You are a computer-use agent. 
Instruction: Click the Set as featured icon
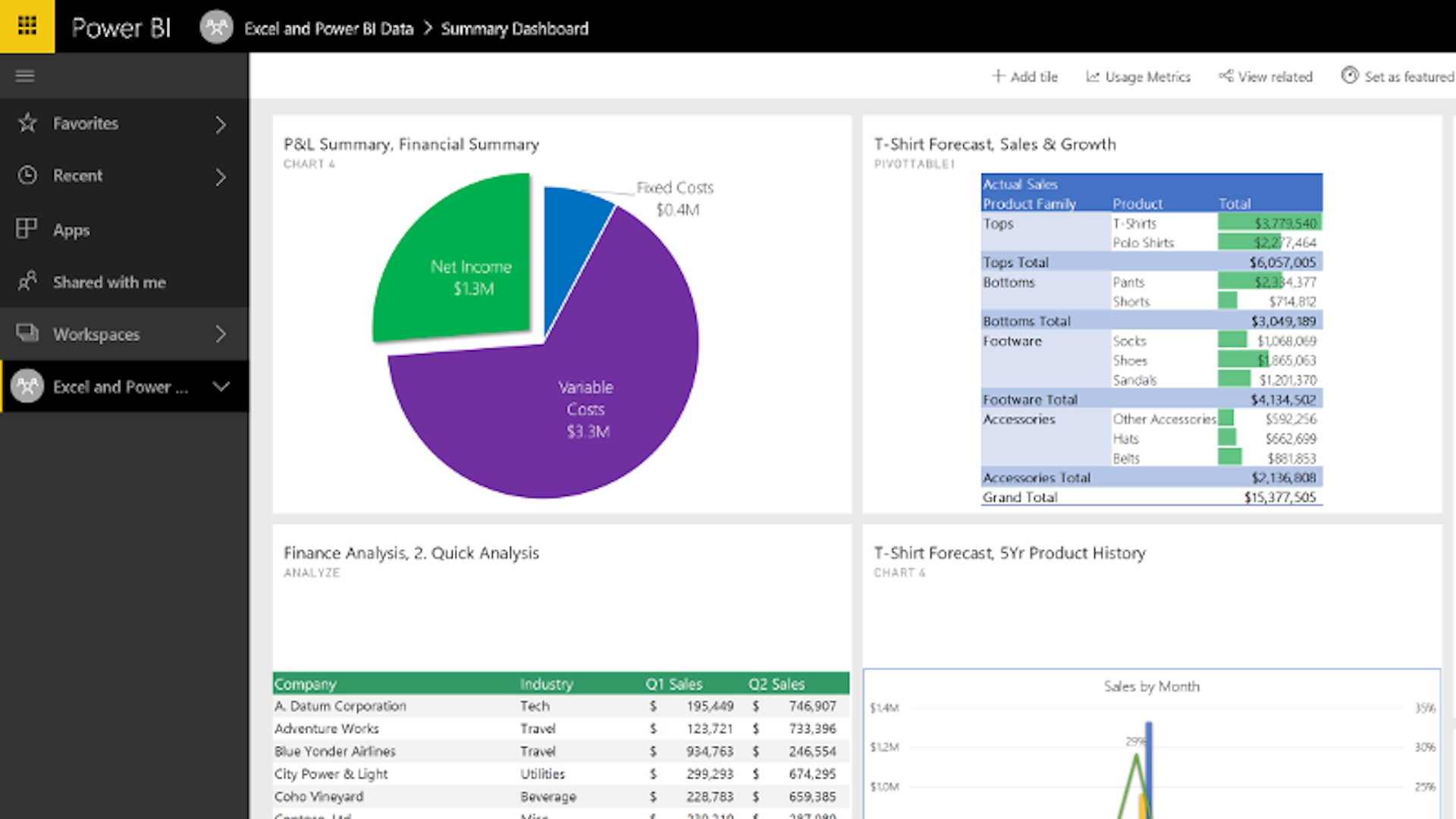pyautogui.click(x=1351, y=76)
